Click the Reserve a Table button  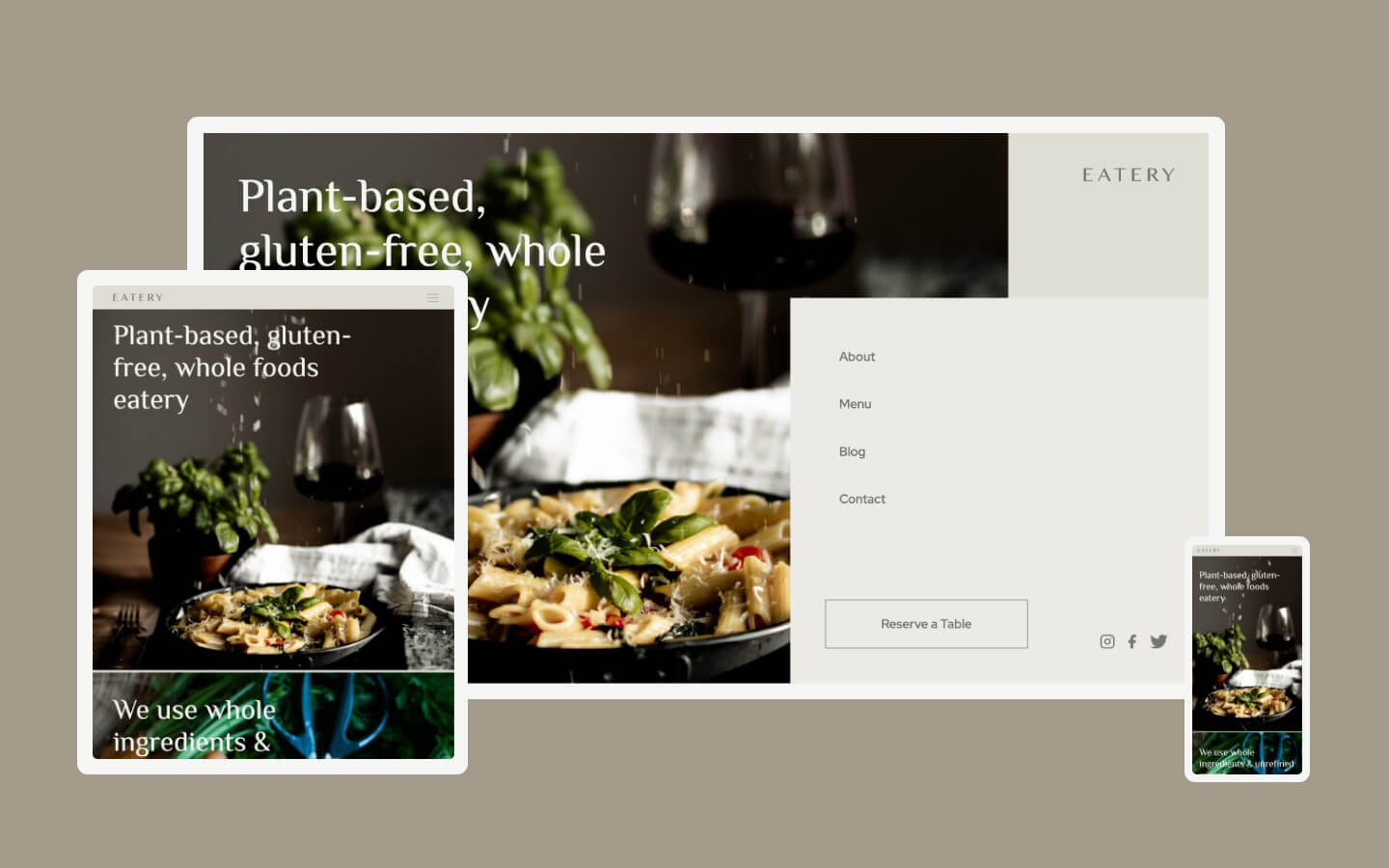click(926, 624)
